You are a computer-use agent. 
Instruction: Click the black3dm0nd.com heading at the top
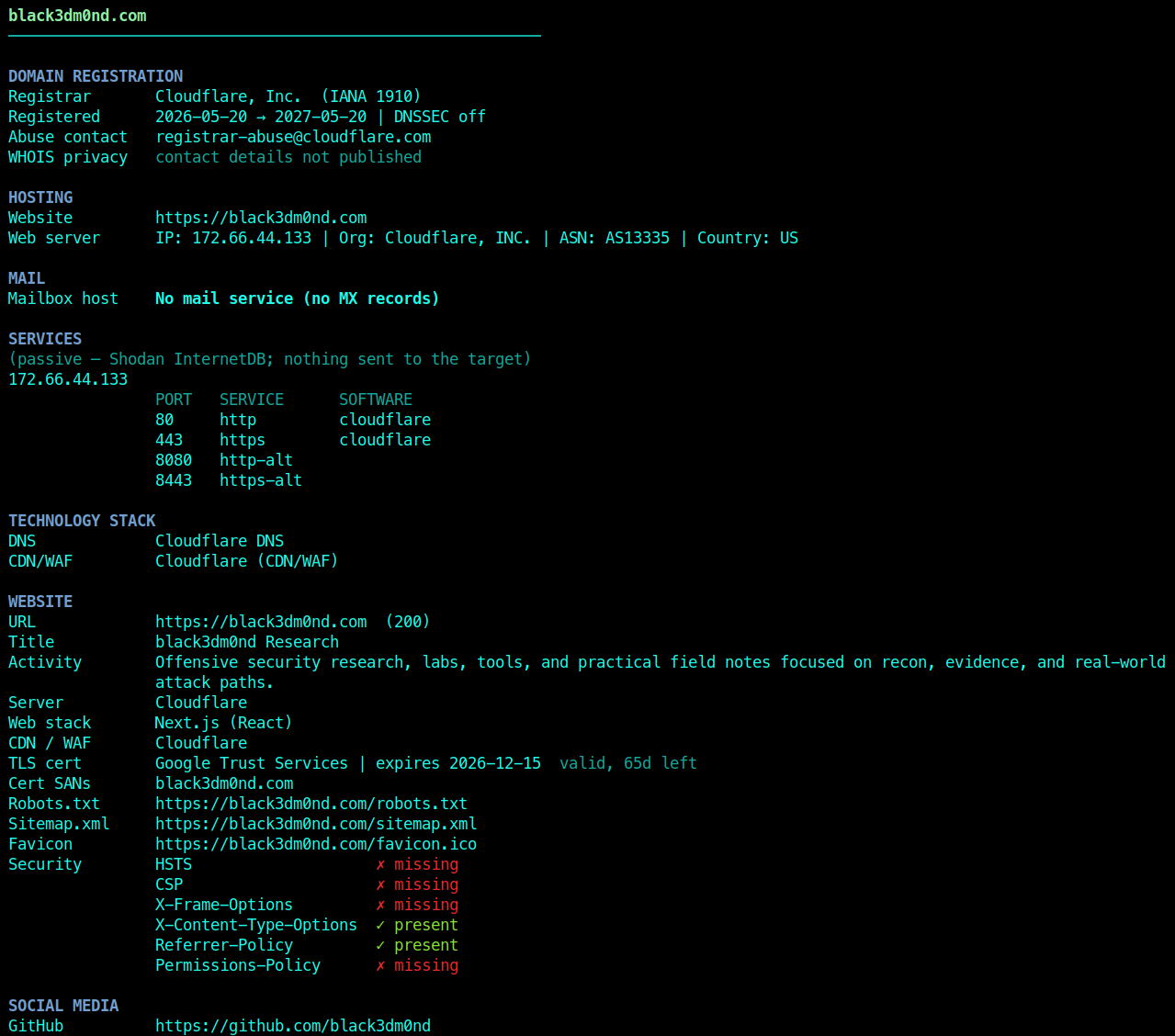[77, 16]
